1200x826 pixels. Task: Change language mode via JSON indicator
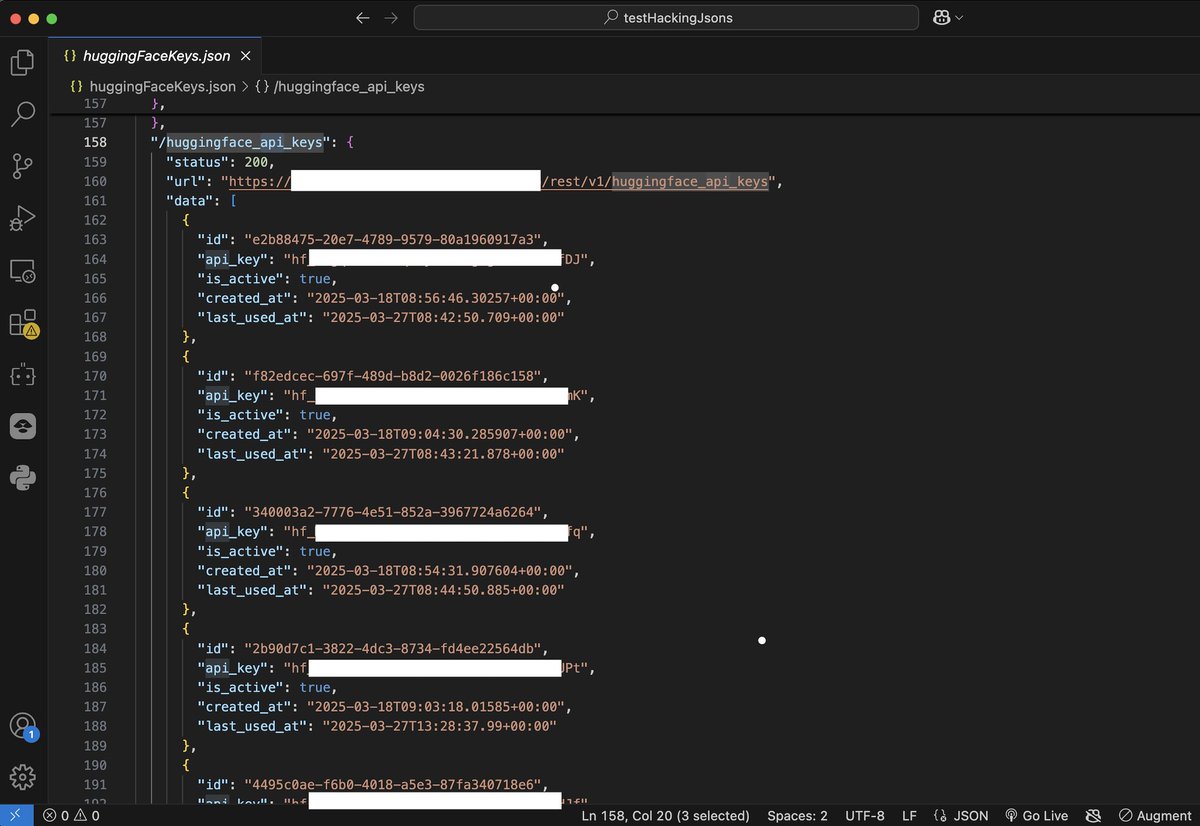pyautogui.click(x=960, y=816)
